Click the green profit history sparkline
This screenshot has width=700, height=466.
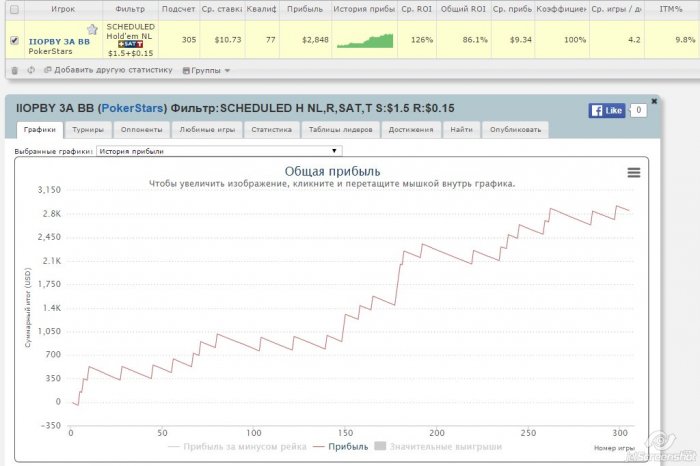pos(365,41)
